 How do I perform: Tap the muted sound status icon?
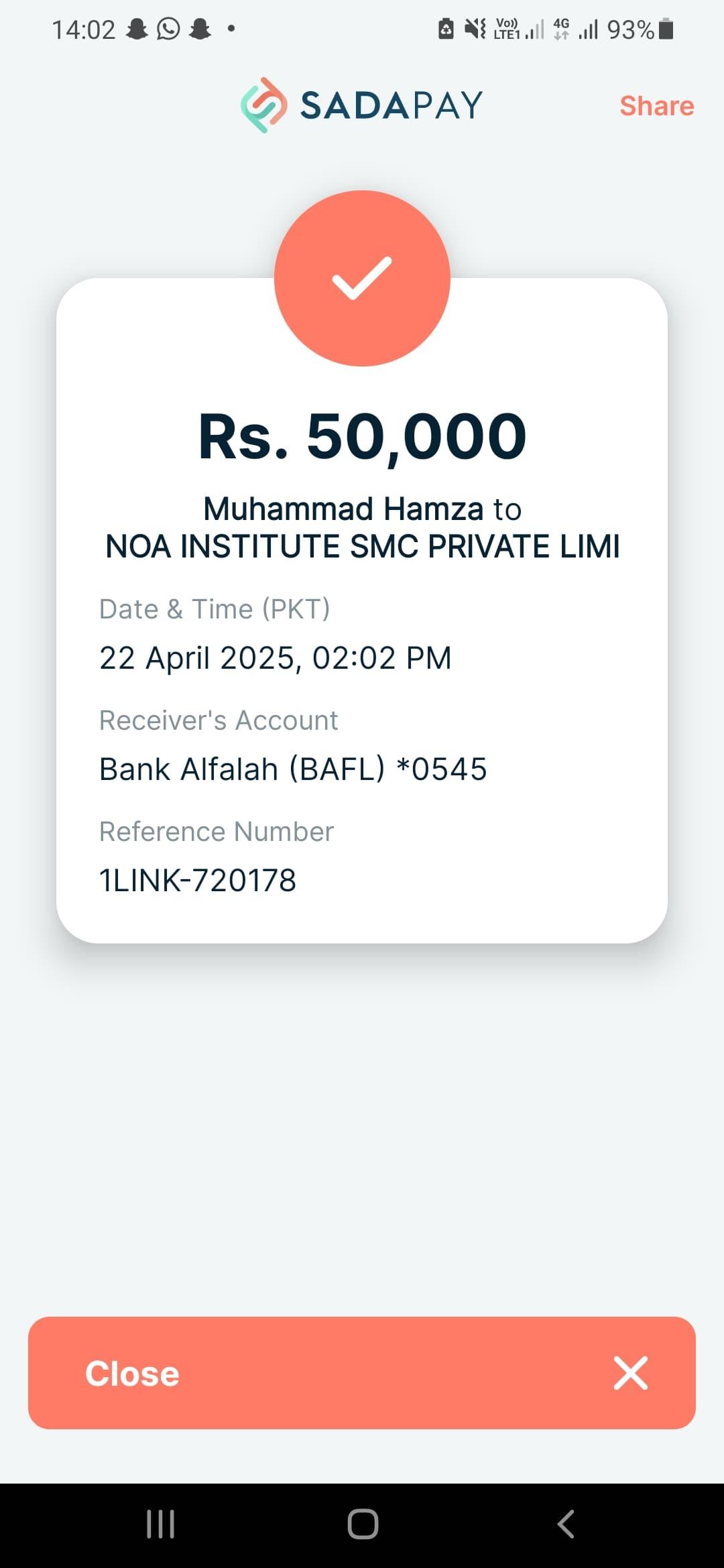pos(475,29)
